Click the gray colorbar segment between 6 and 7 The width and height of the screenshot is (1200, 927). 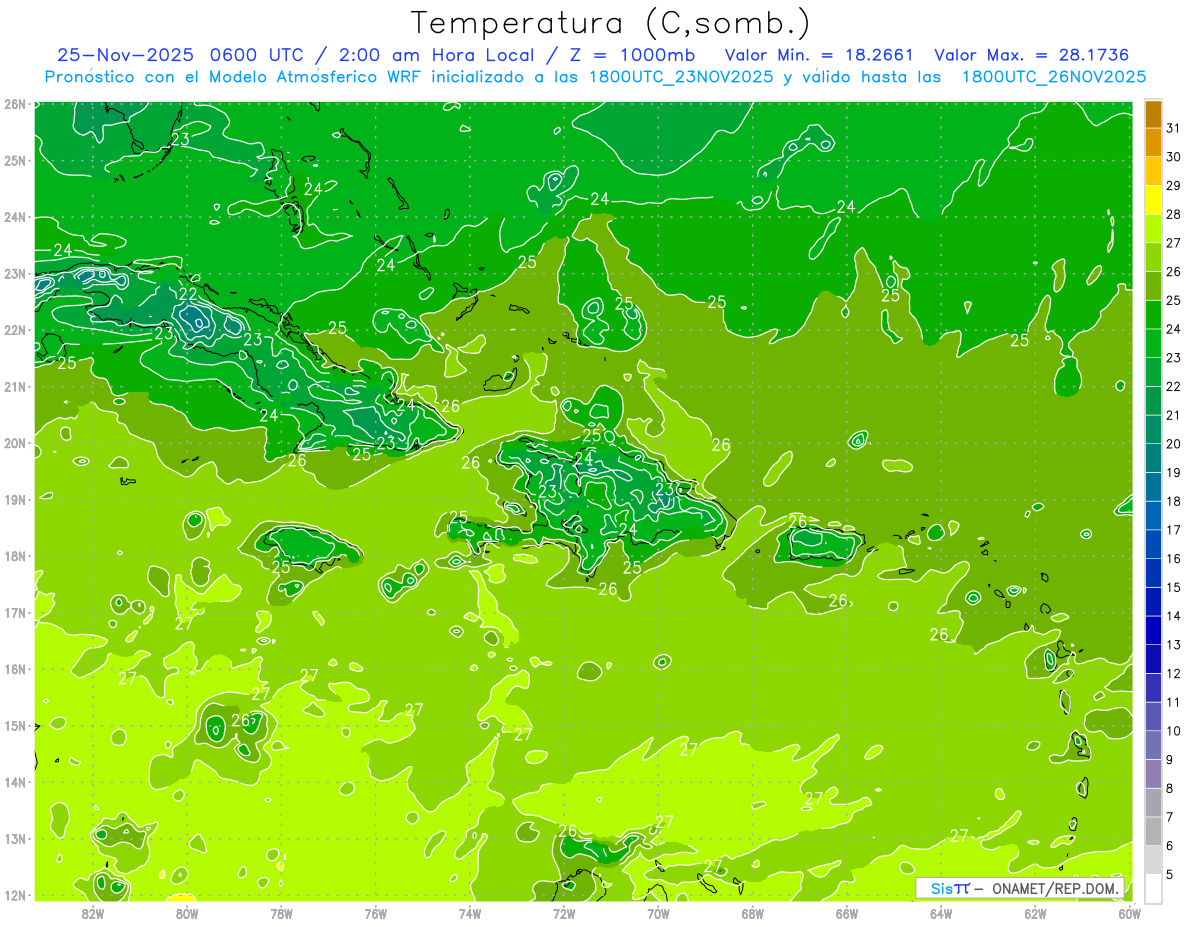(1153, 831)
